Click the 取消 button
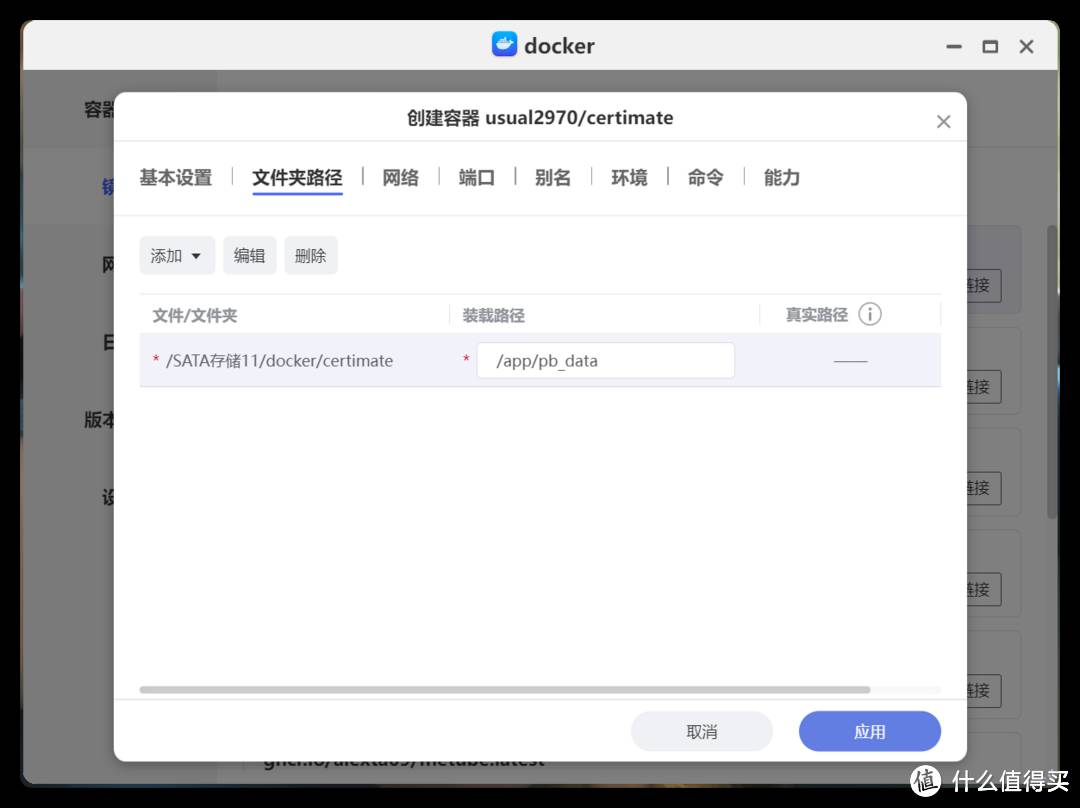The image size is (1080, 808). pyautogui.click(x=702, y=732)
